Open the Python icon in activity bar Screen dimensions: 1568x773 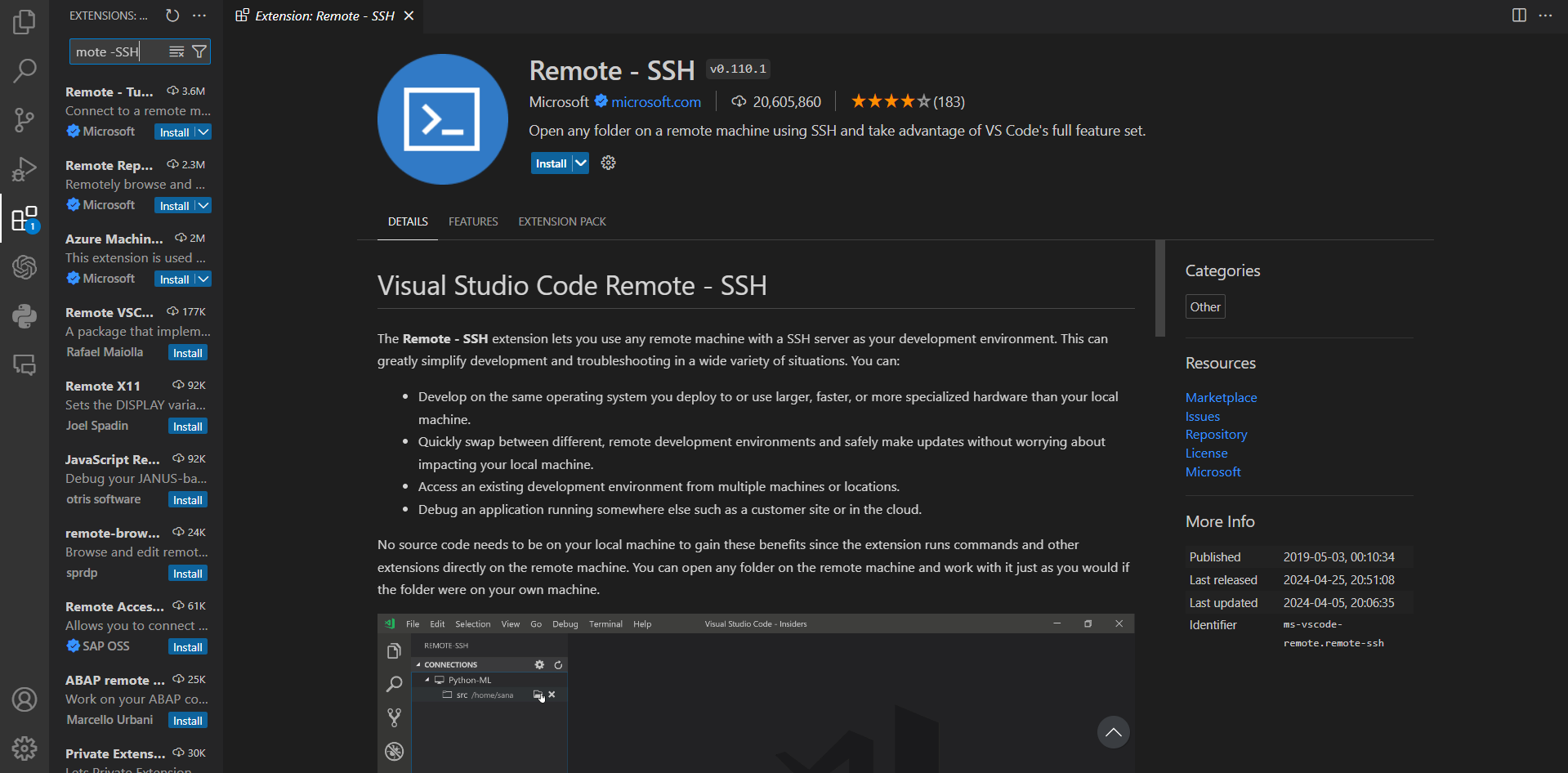[25, 316]
